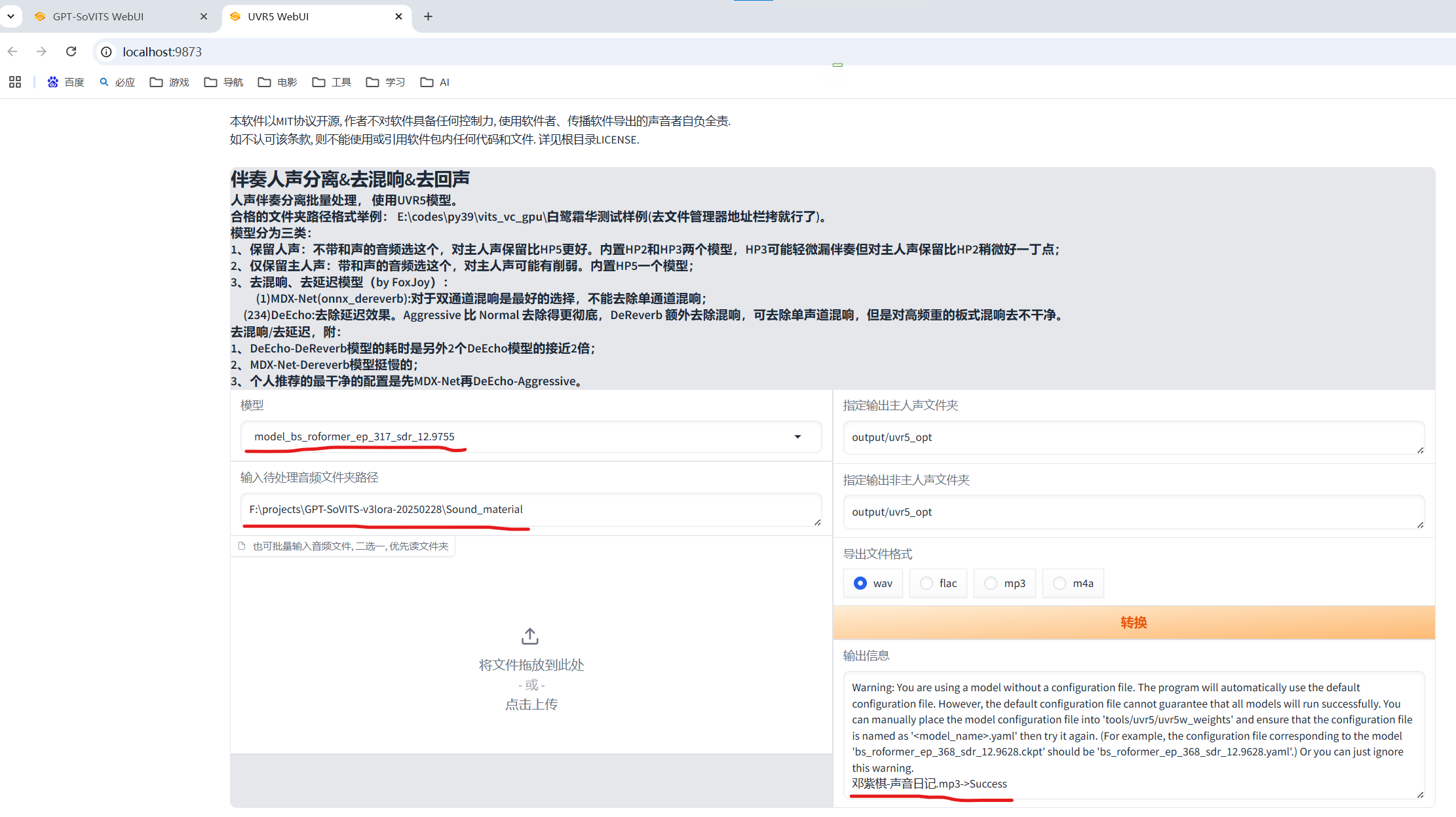The width and height of the screenshot is (1456, 817).
Task: Open the AI bookmarks folder
Action: [435, 82]
